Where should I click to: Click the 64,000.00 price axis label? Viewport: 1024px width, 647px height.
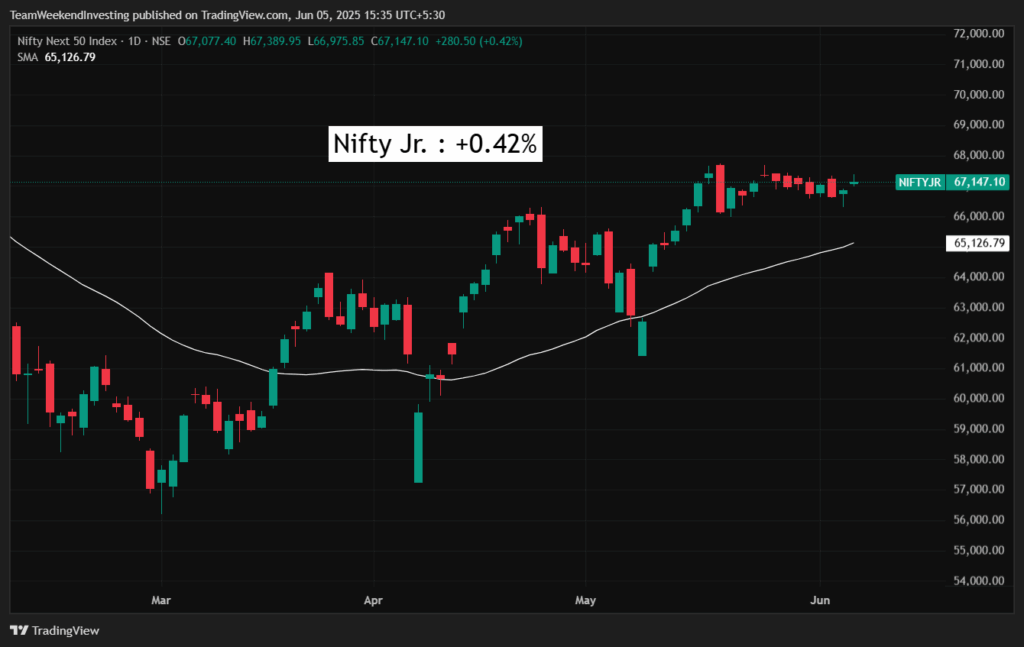pos(979,276)
